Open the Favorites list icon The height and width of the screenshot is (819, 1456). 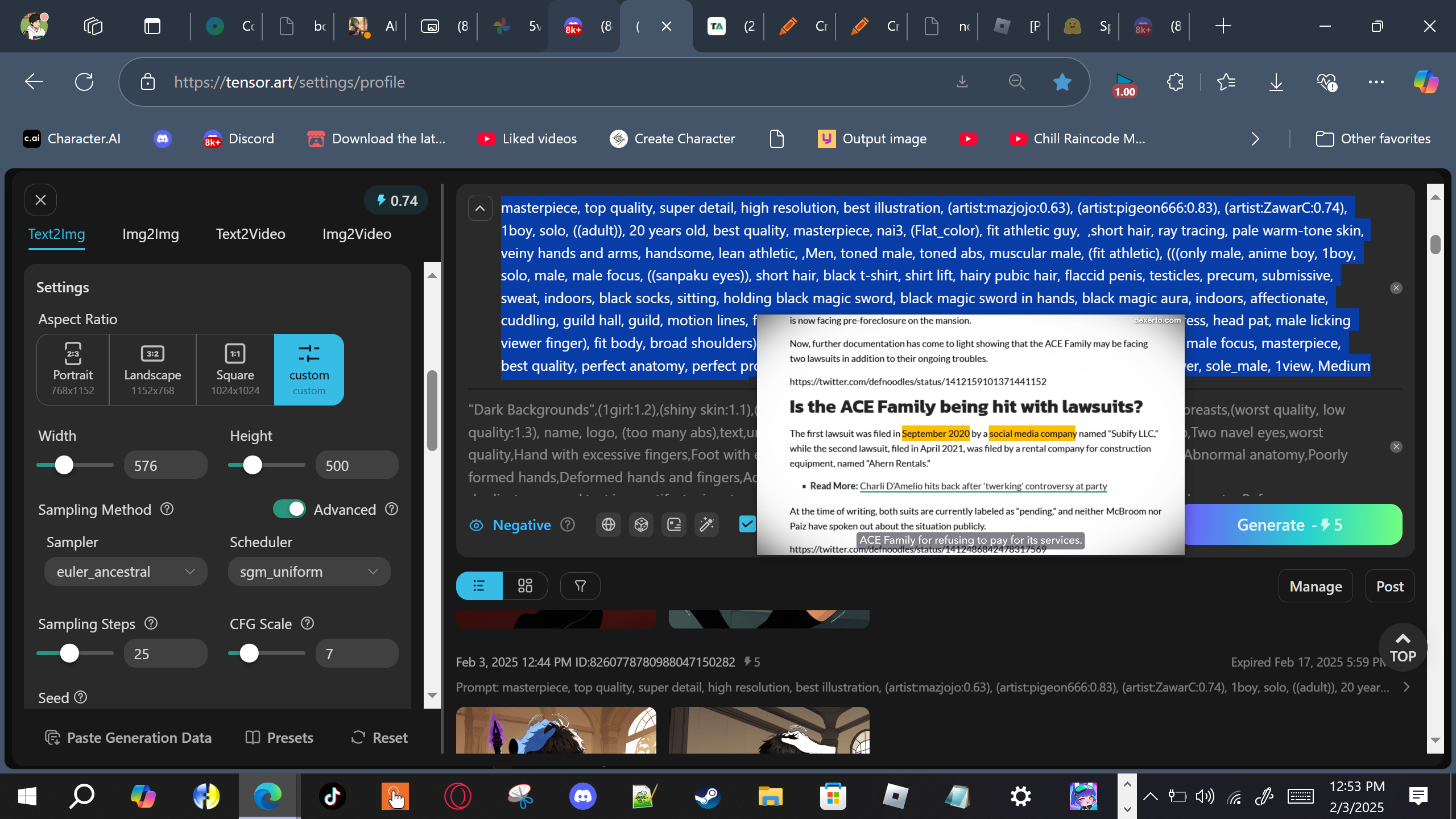1226,82
